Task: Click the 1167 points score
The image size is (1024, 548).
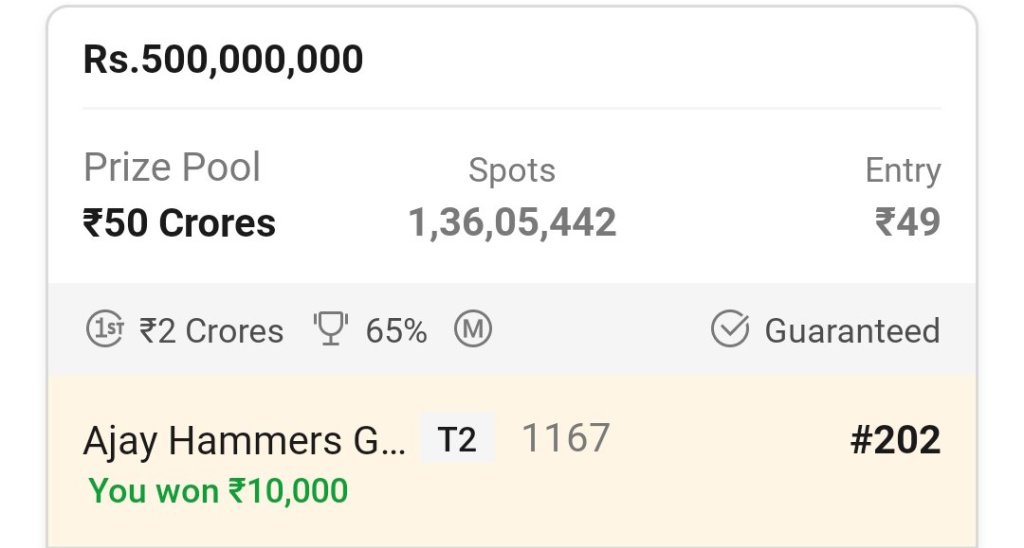Action: [x=566, y=438]
